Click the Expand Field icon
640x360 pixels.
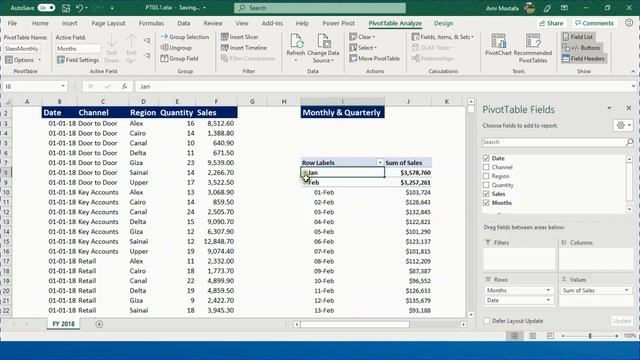click(x=147, y=41)
